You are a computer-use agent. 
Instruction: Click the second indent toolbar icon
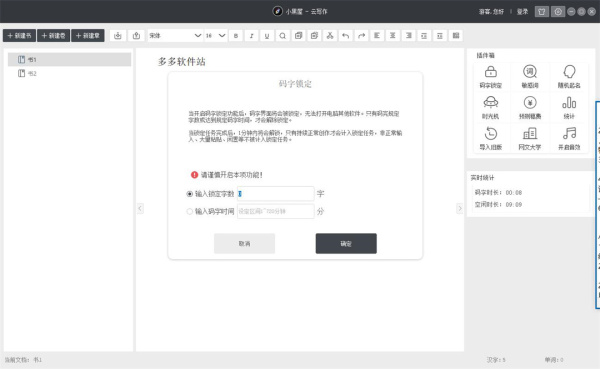click(x=440, y=36)
